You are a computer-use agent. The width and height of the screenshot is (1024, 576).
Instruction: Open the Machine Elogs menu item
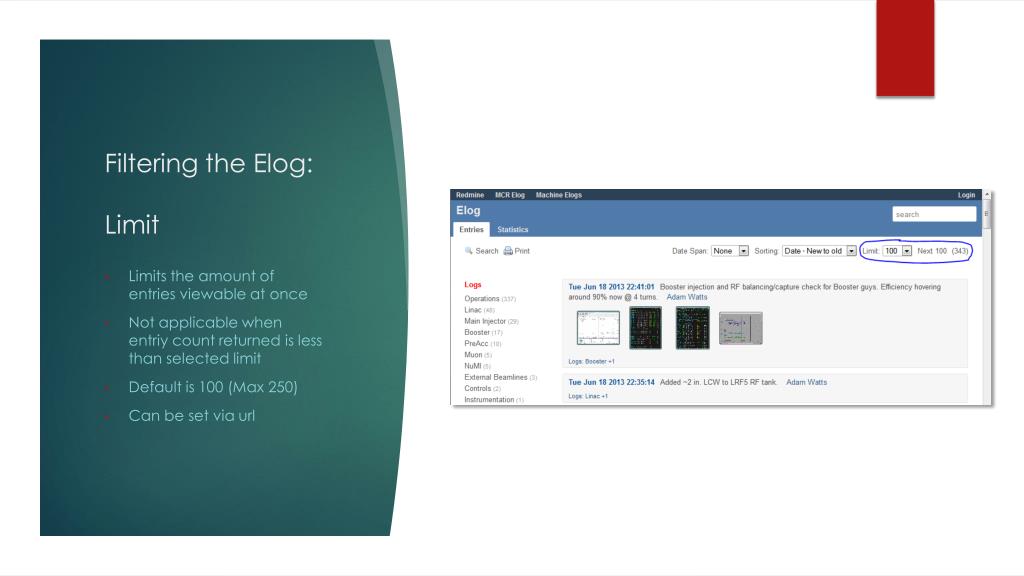pos(558,195)
